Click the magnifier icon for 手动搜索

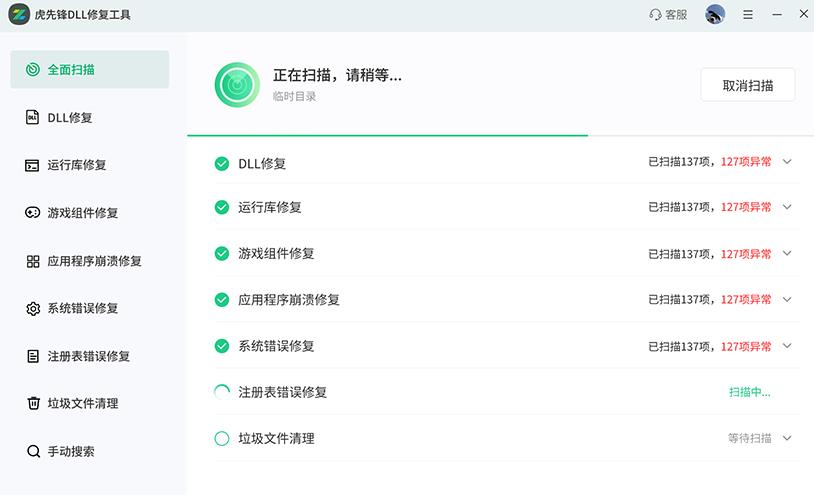pos(32,452)
